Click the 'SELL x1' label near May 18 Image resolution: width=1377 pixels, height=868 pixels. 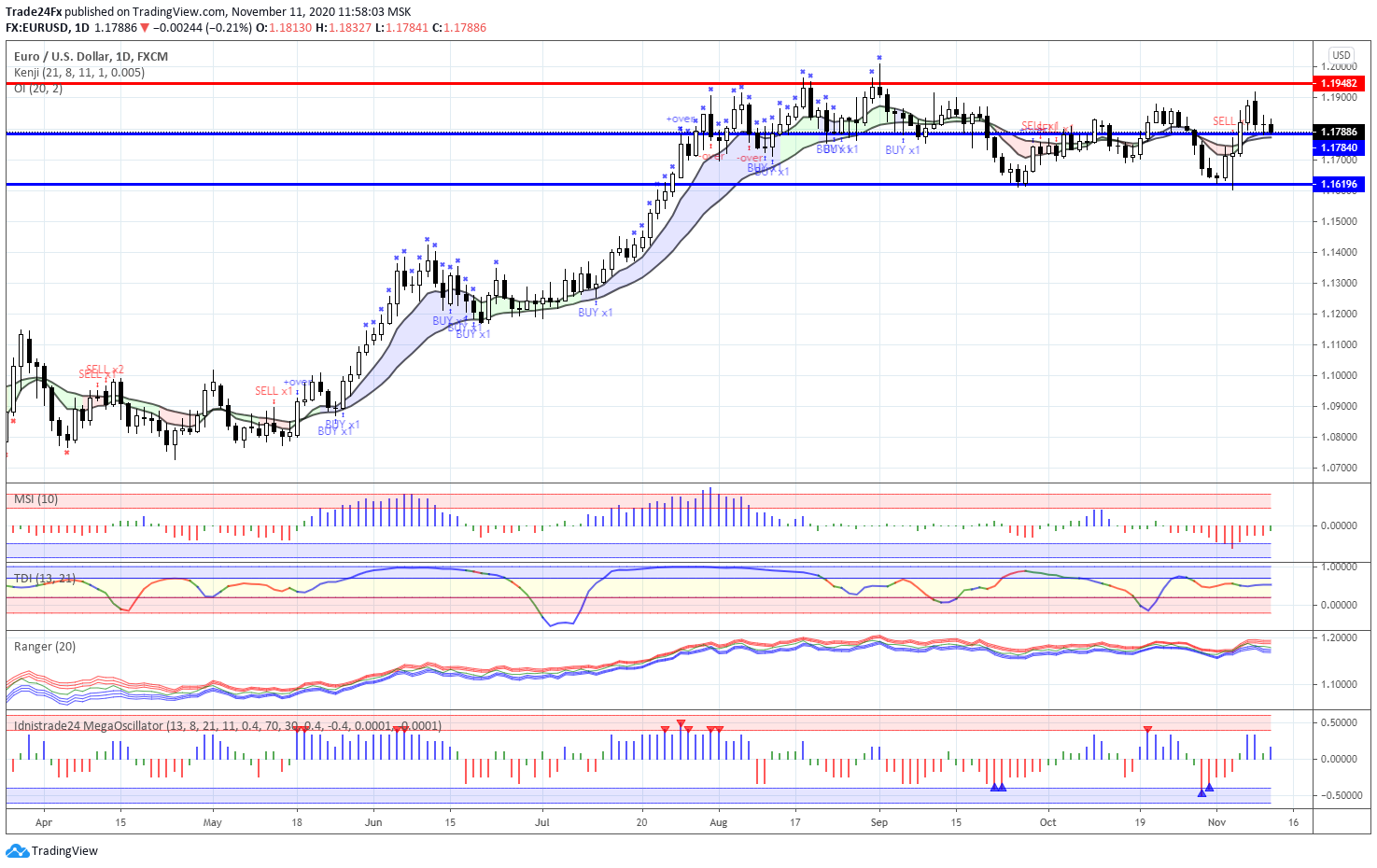(x=274, y=391)
